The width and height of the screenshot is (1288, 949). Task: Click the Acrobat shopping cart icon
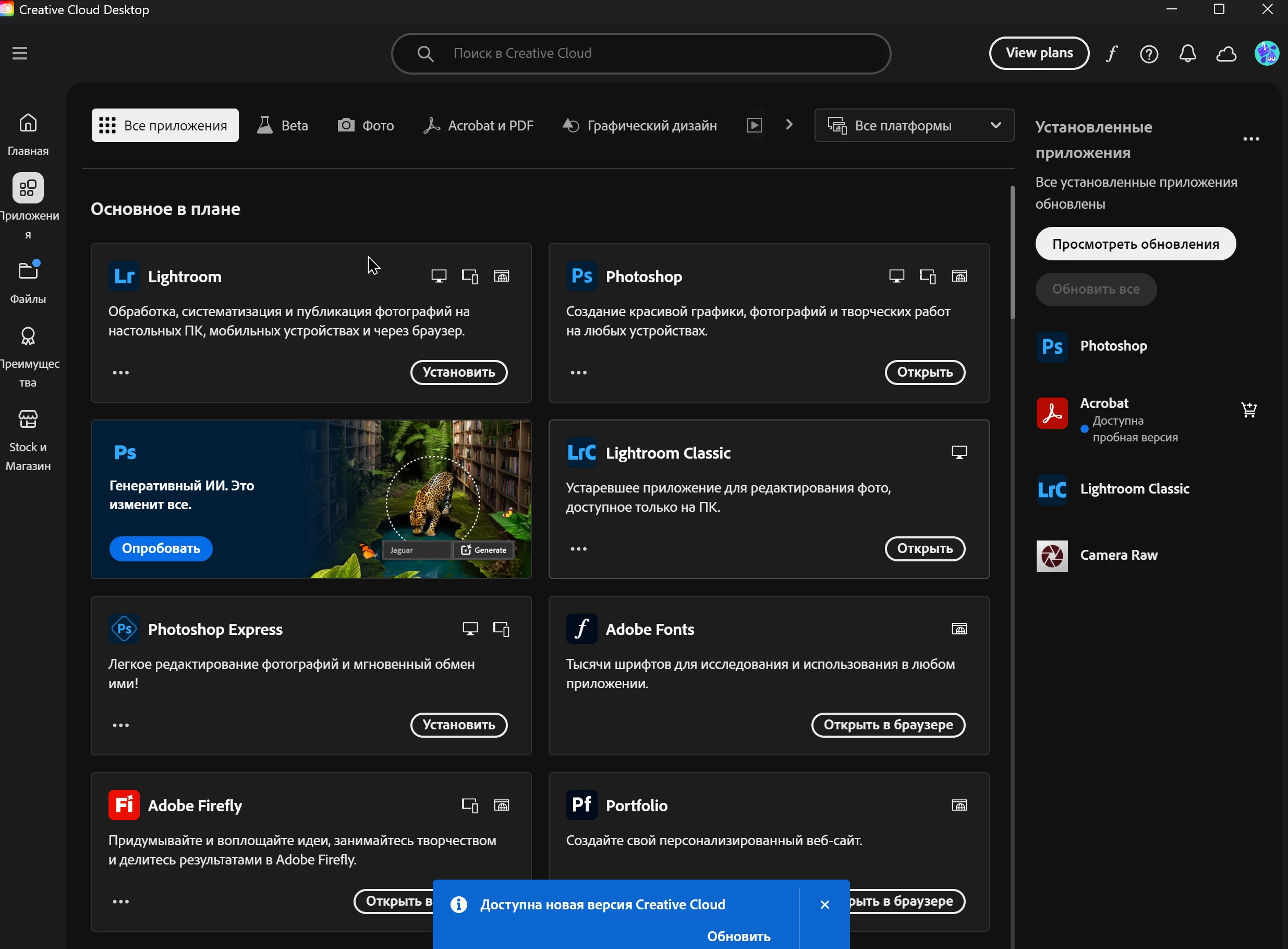click(1248, 410)
